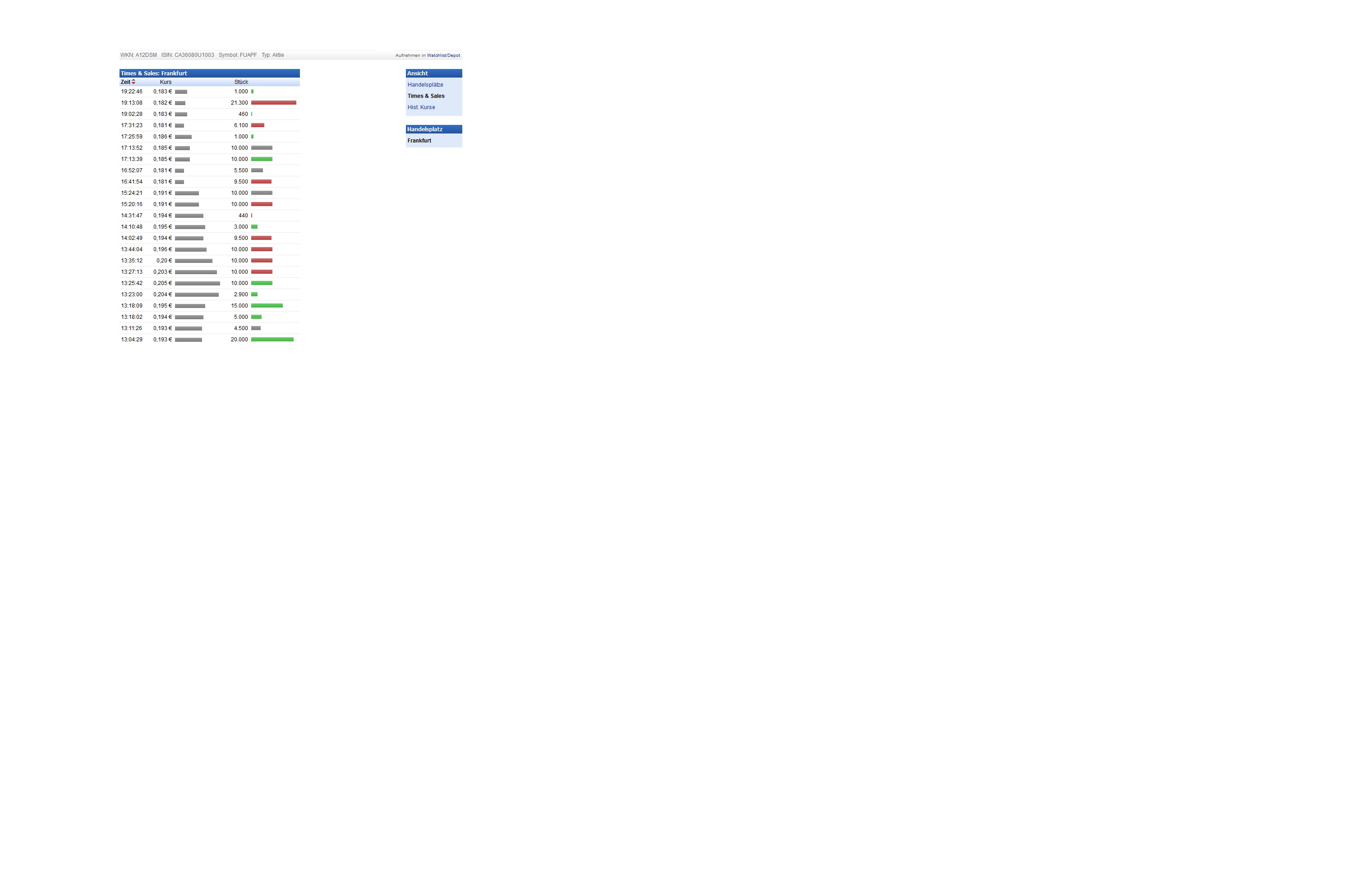This screenshot has width=1353, height=896.
Task: Click the time 13:44:04
Action: point(131,250)
